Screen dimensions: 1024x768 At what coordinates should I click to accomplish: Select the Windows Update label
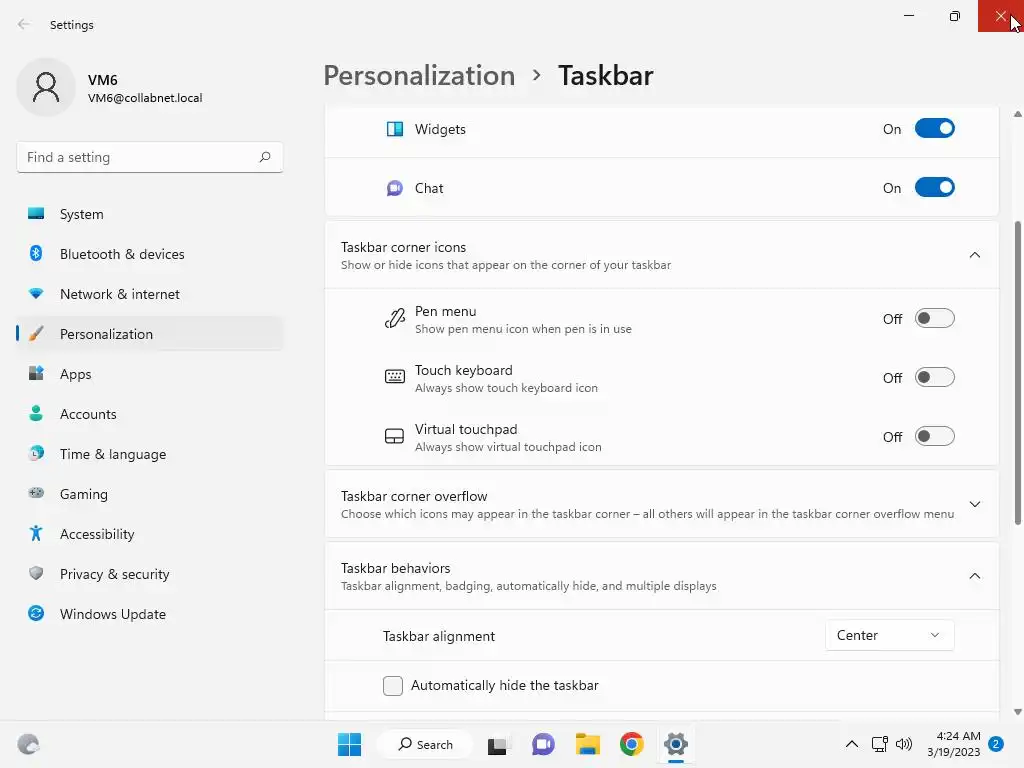click(x=113, y=614)
